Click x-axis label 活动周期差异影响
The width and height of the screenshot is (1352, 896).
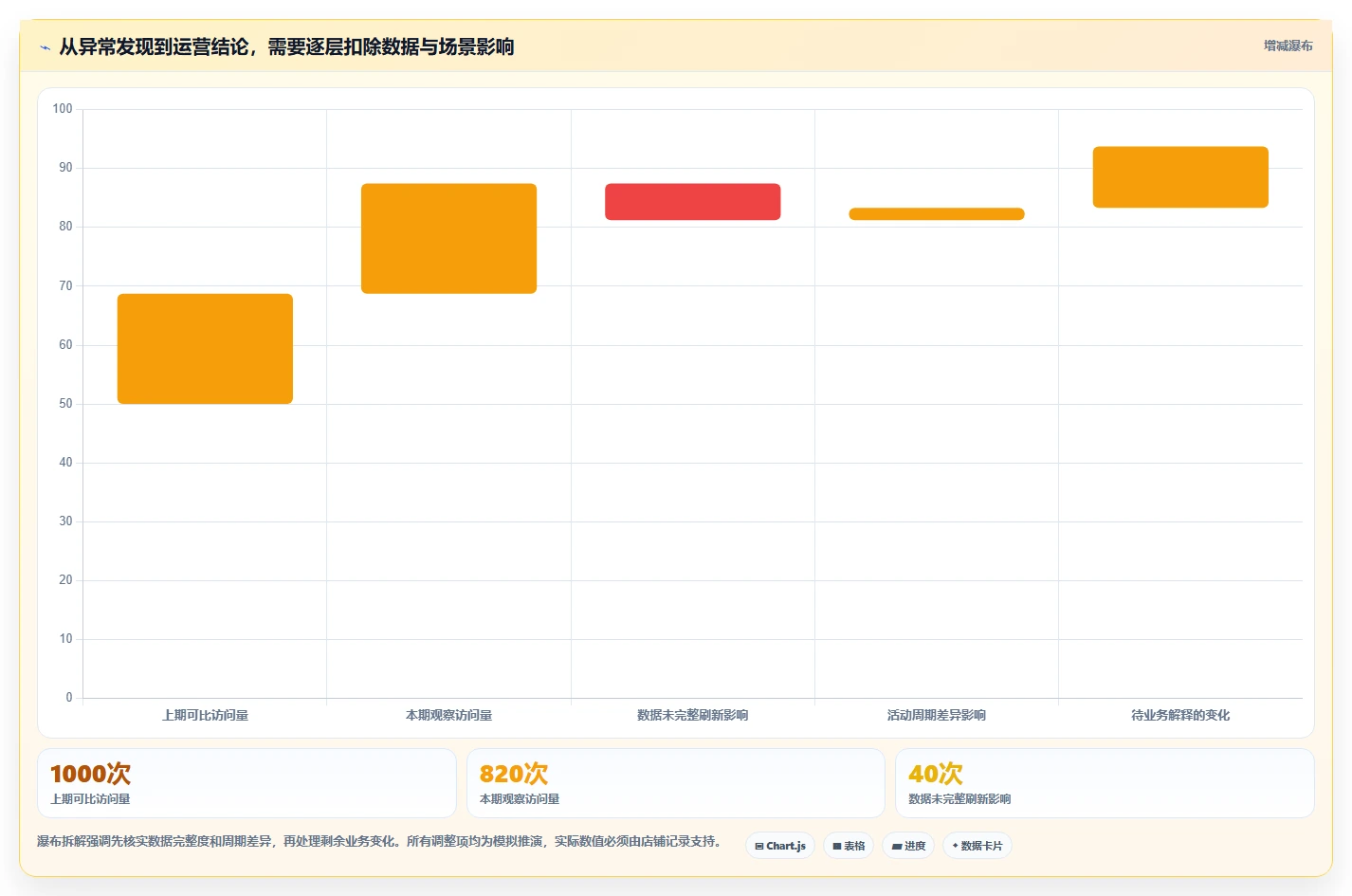(x=937, y=715)
